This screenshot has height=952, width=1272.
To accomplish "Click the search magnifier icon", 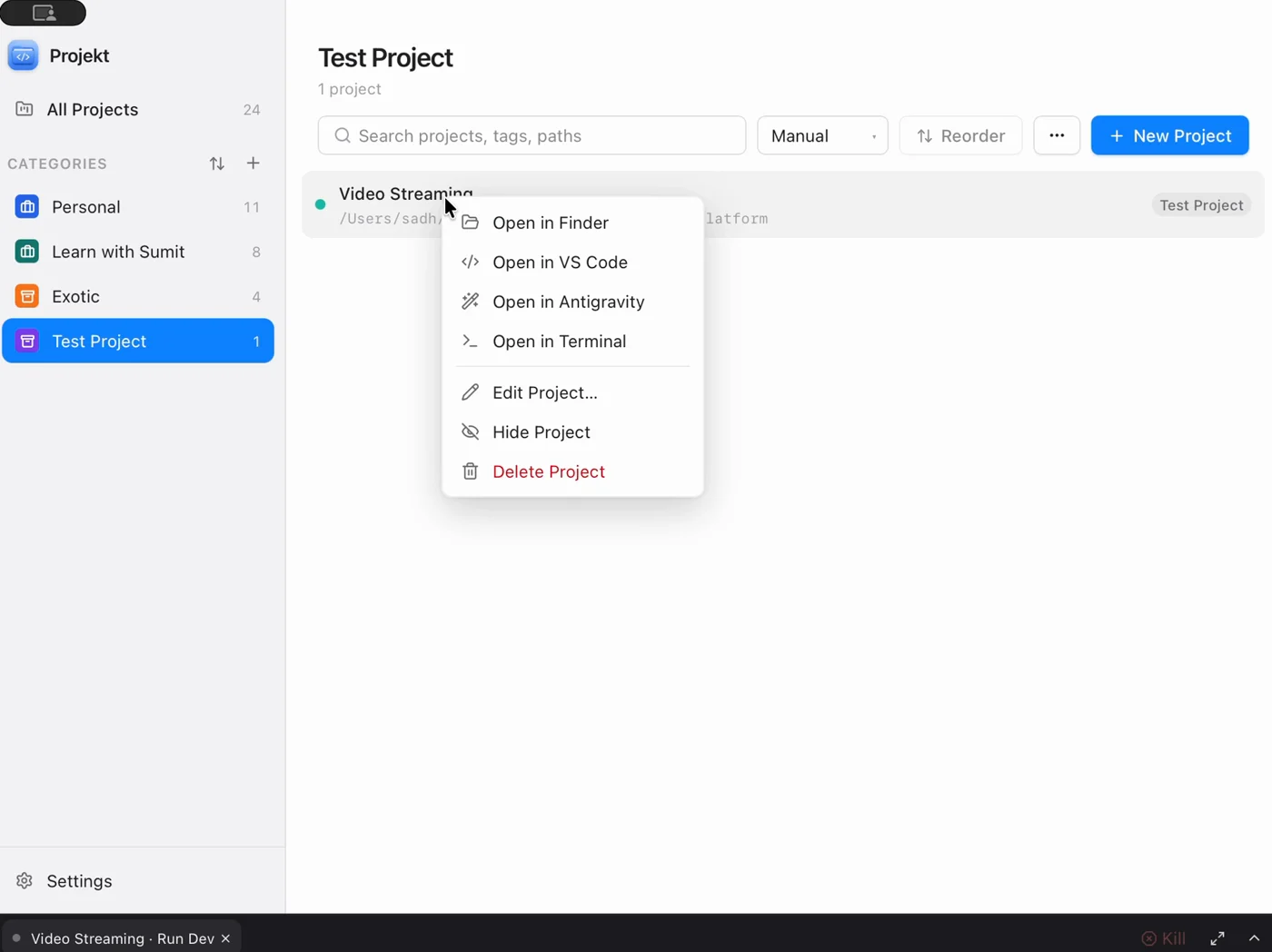I will 343,135.
